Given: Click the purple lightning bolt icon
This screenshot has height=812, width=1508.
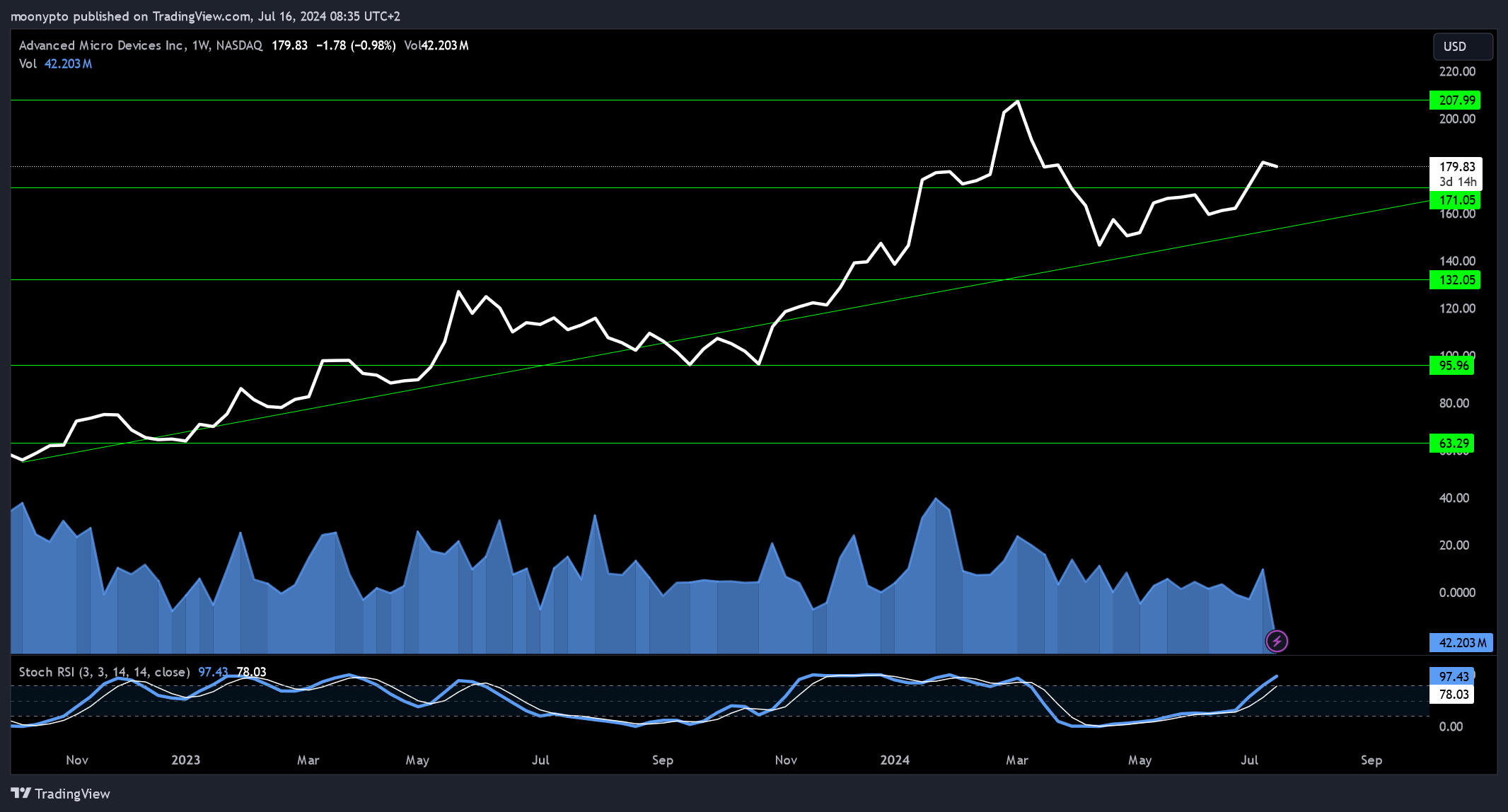Looking at the screenshot, I should tap(1277, 642).
